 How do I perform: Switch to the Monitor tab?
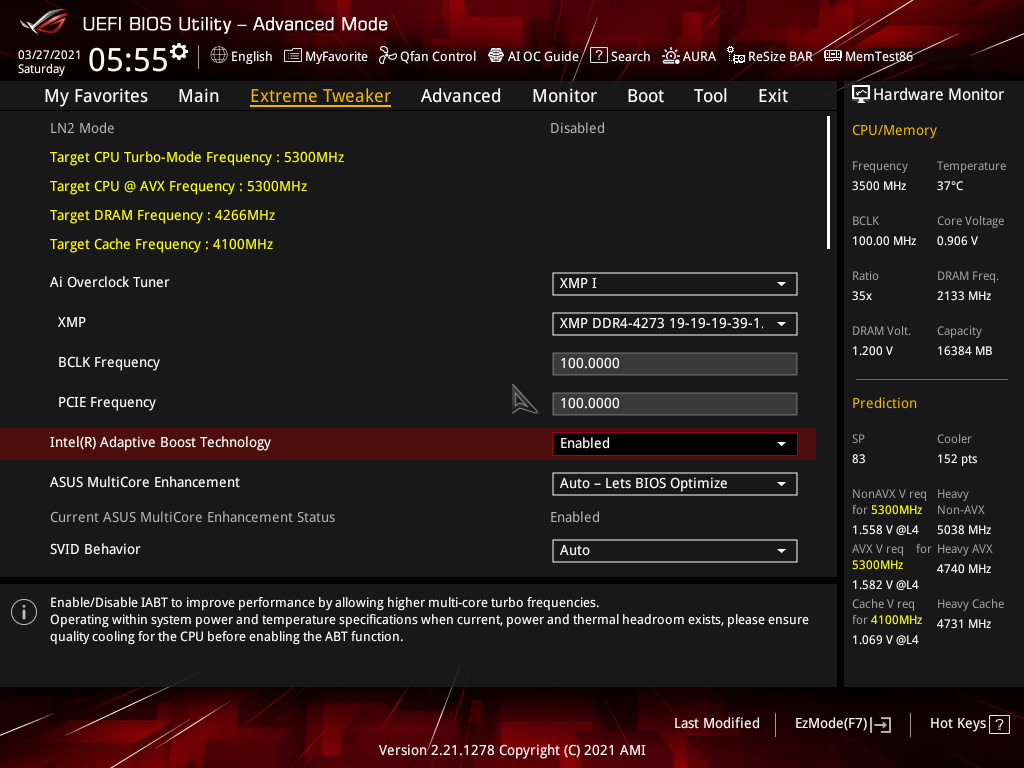564,96
